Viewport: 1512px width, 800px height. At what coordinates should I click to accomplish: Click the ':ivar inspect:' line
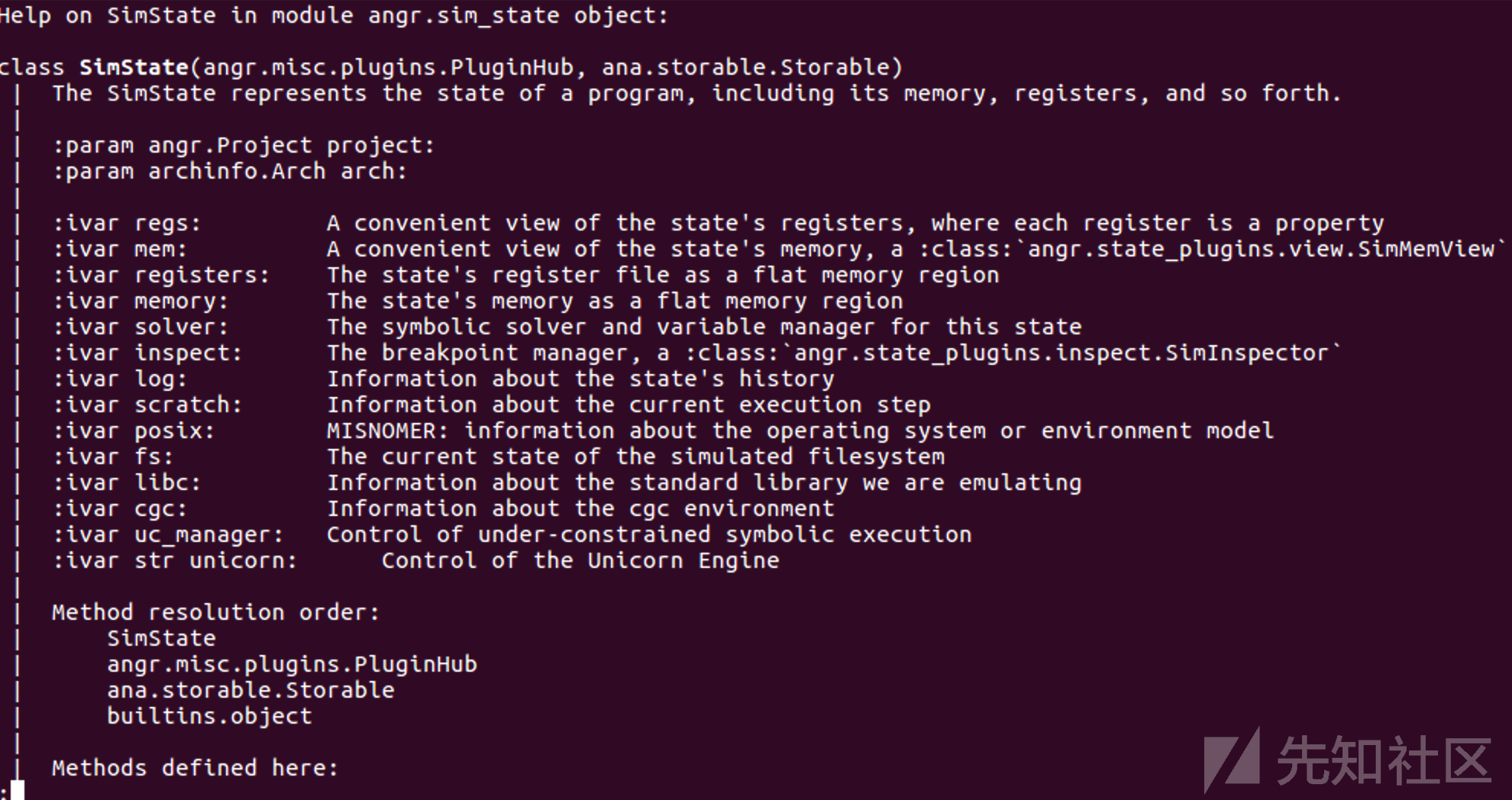coord(696,353)
